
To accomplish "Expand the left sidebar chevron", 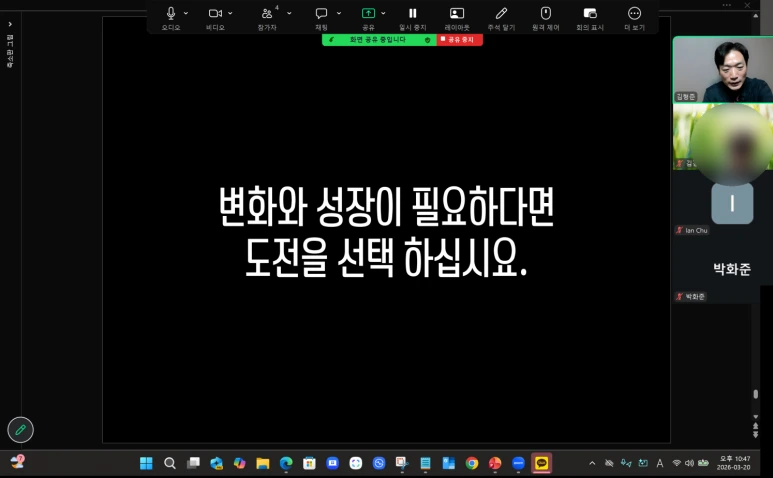I will click(x=10, y=24).
